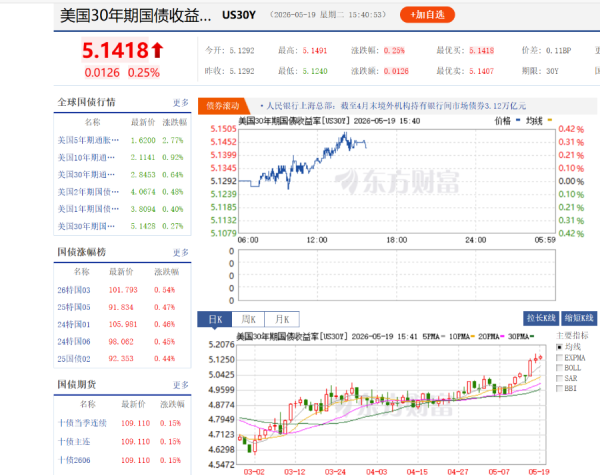Click the 最优买 value 5.1418
Screen dimensions: 600x475
481,51
